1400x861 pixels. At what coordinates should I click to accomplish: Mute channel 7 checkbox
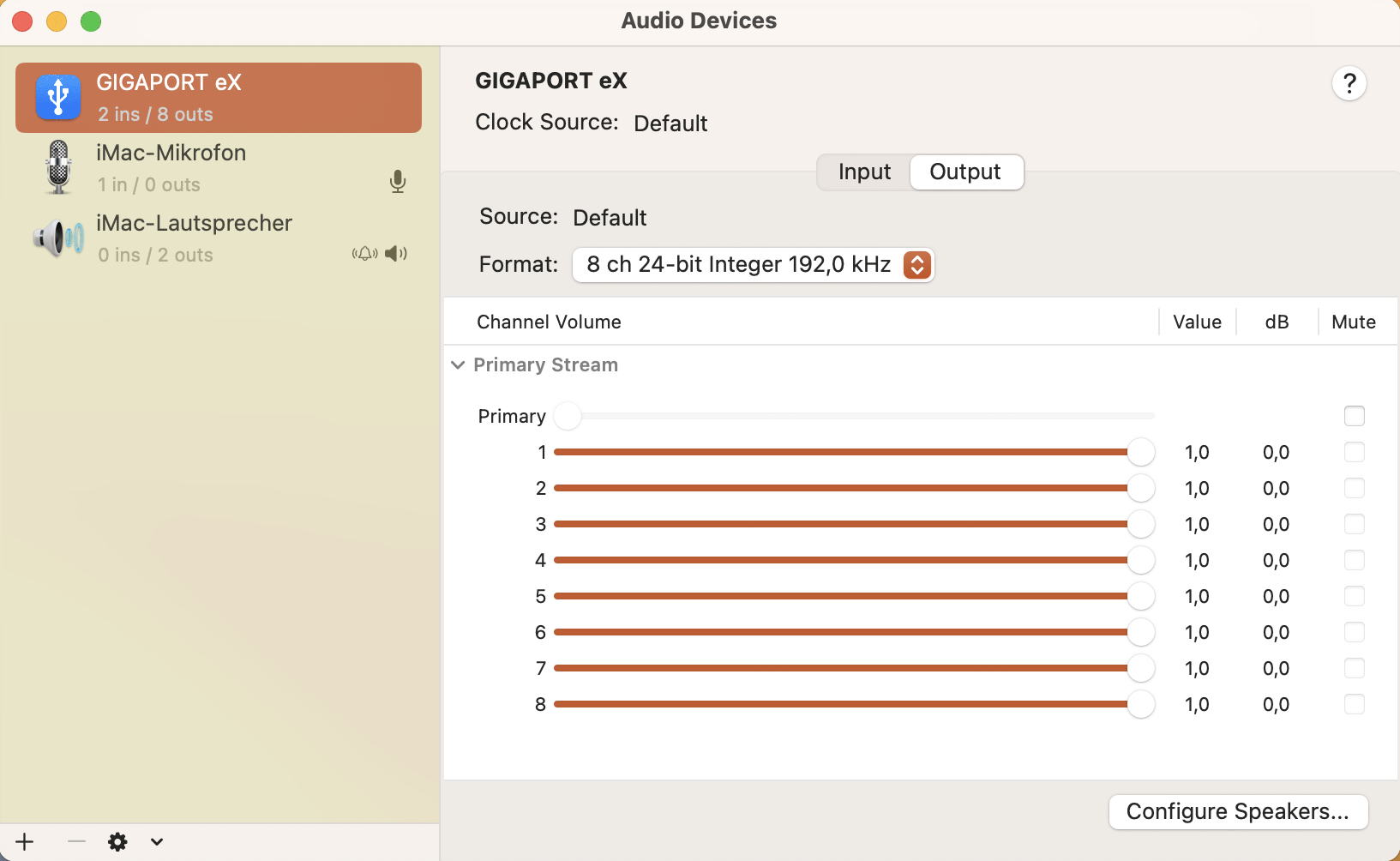point(1355,668)
